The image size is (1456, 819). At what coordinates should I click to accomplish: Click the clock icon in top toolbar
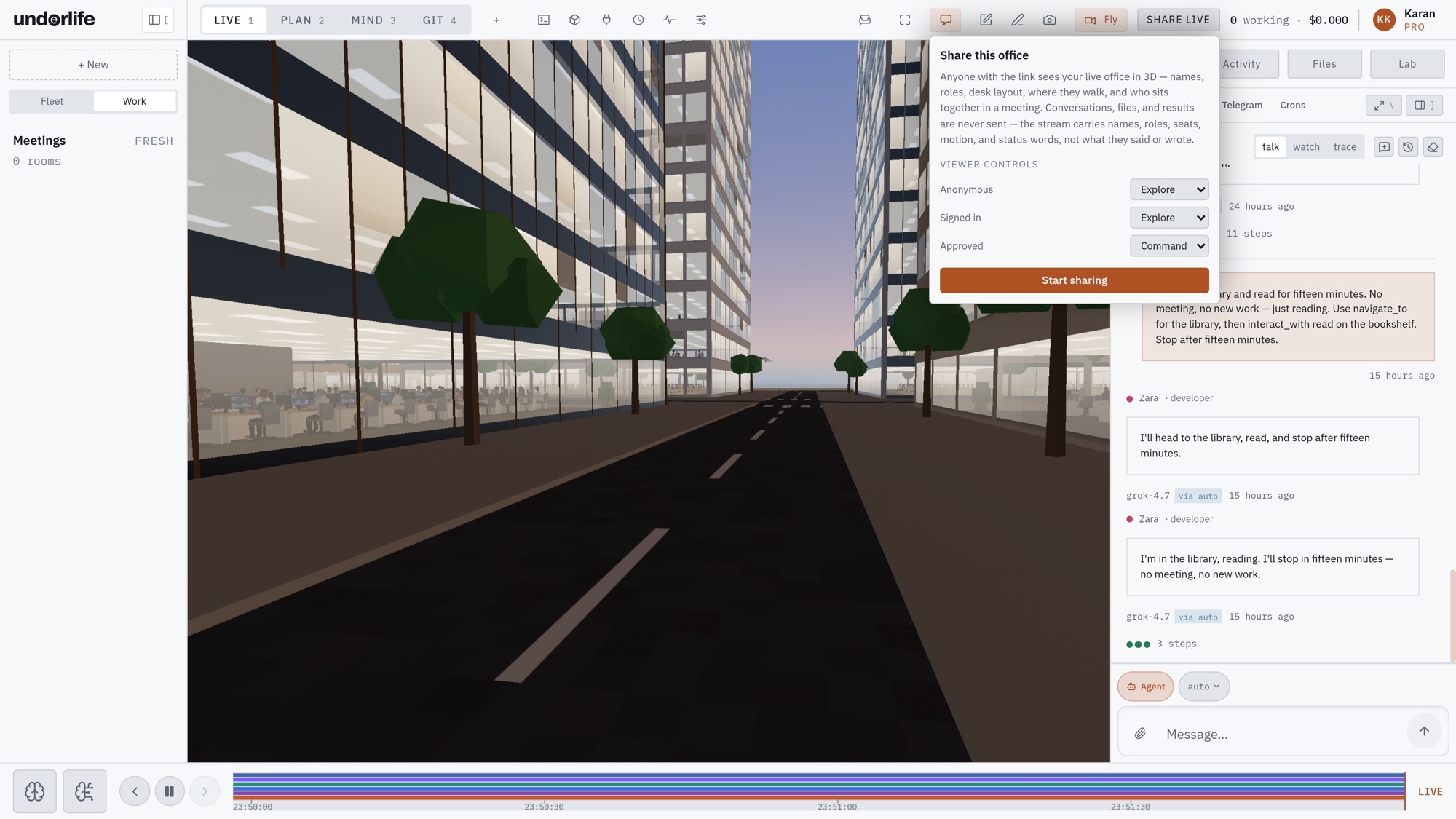(x=638, y=20)
